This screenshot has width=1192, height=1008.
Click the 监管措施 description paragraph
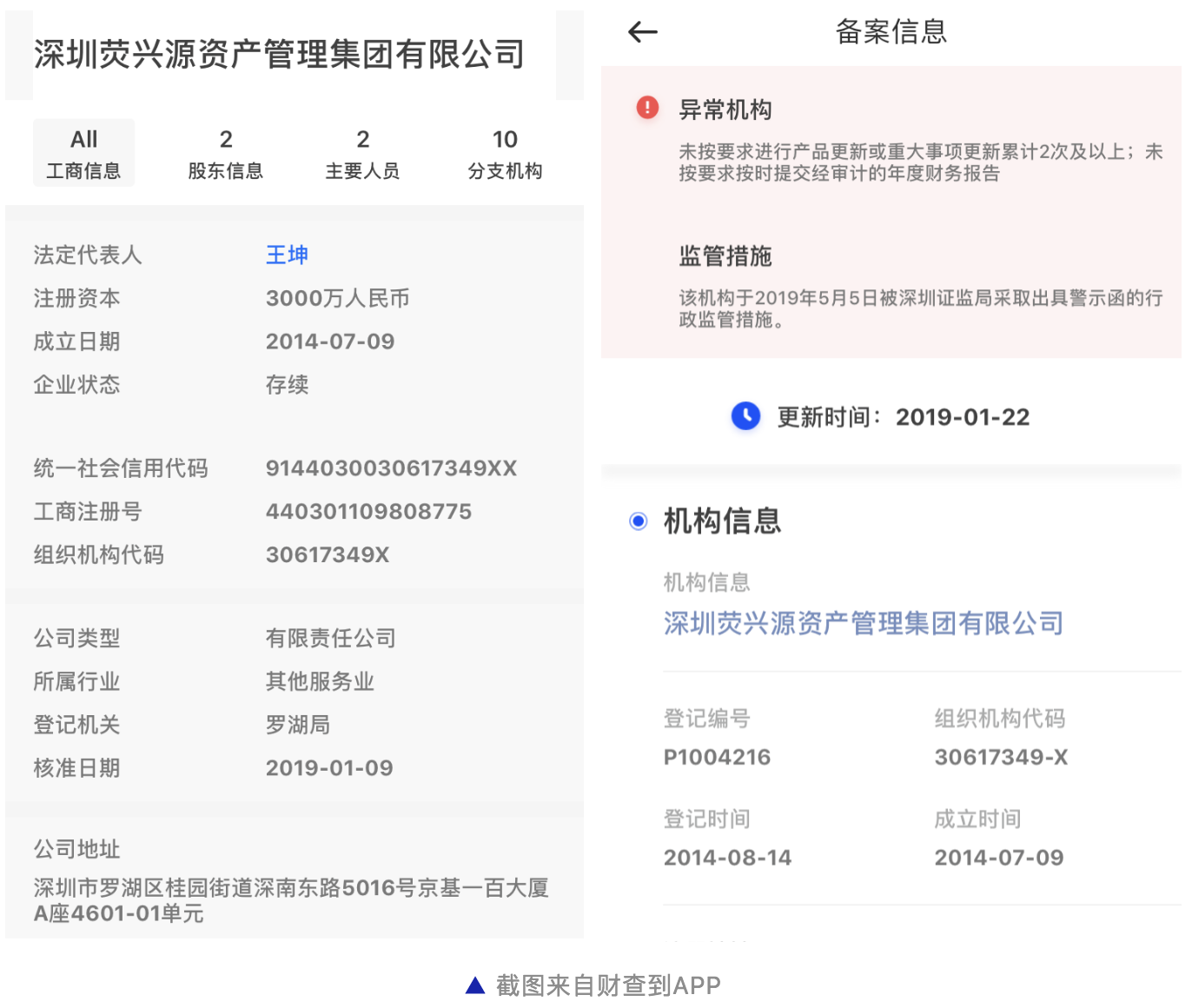point(921,308)
